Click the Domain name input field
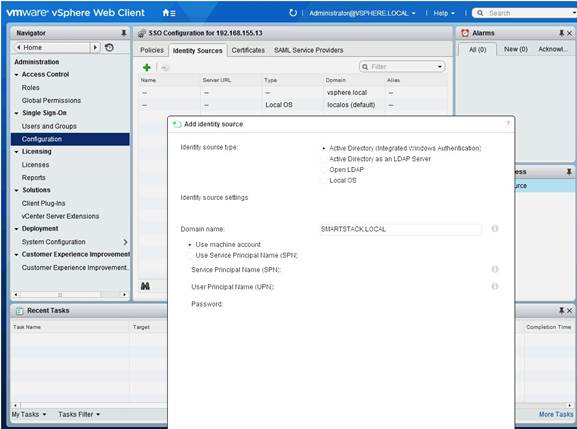The height and width of the screenshot is (429, 577). [400, 229]
